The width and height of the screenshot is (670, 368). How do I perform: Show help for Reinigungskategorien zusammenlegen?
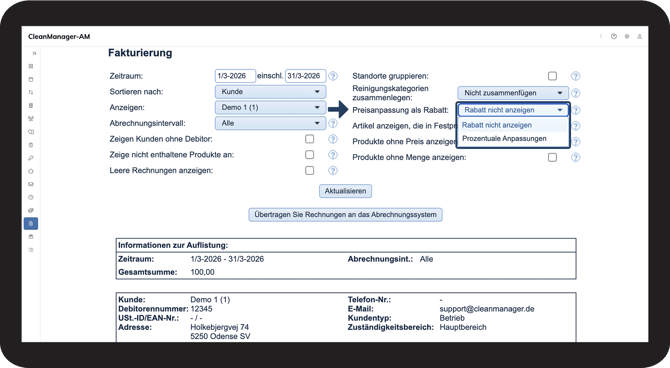(576, 93)
